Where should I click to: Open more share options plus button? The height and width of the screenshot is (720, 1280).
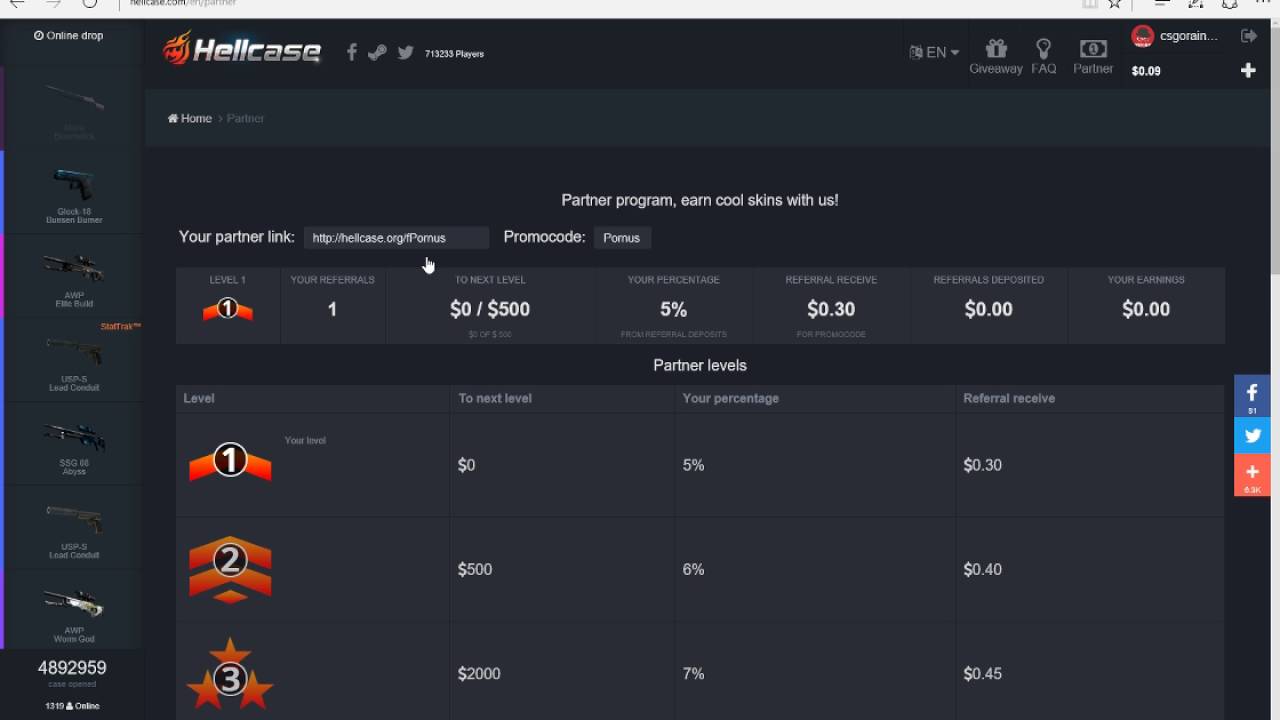[1252, 476]
